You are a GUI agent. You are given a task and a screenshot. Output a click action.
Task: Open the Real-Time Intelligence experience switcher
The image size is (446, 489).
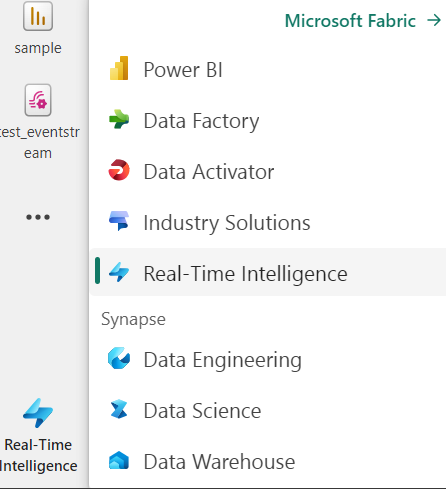pos(38,435)
